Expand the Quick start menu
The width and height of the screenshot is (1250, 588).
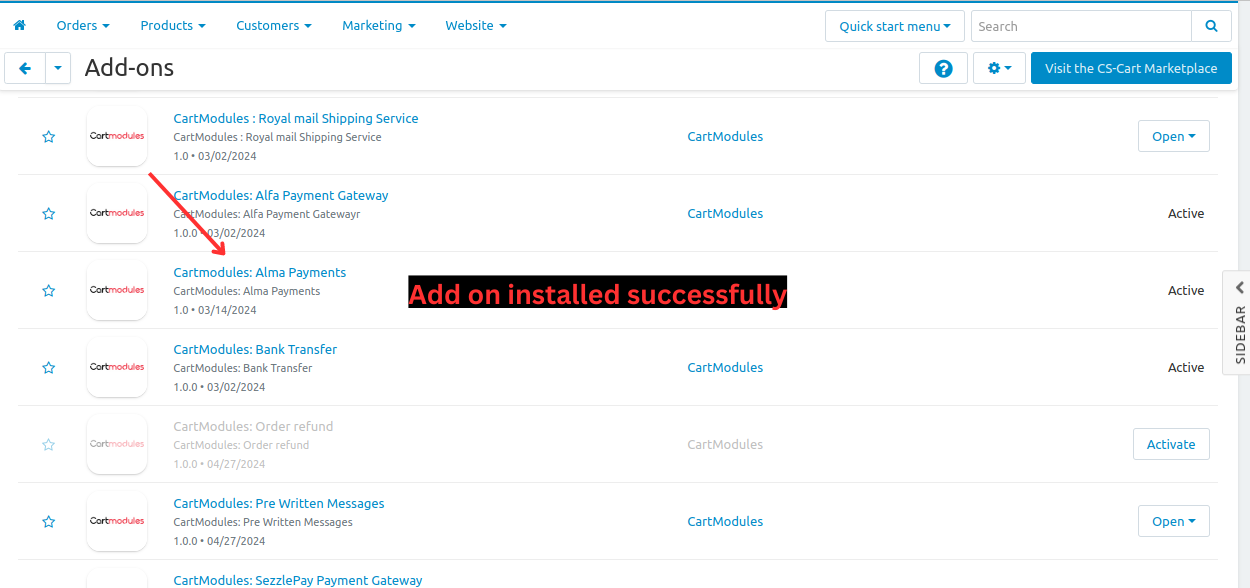895,26
